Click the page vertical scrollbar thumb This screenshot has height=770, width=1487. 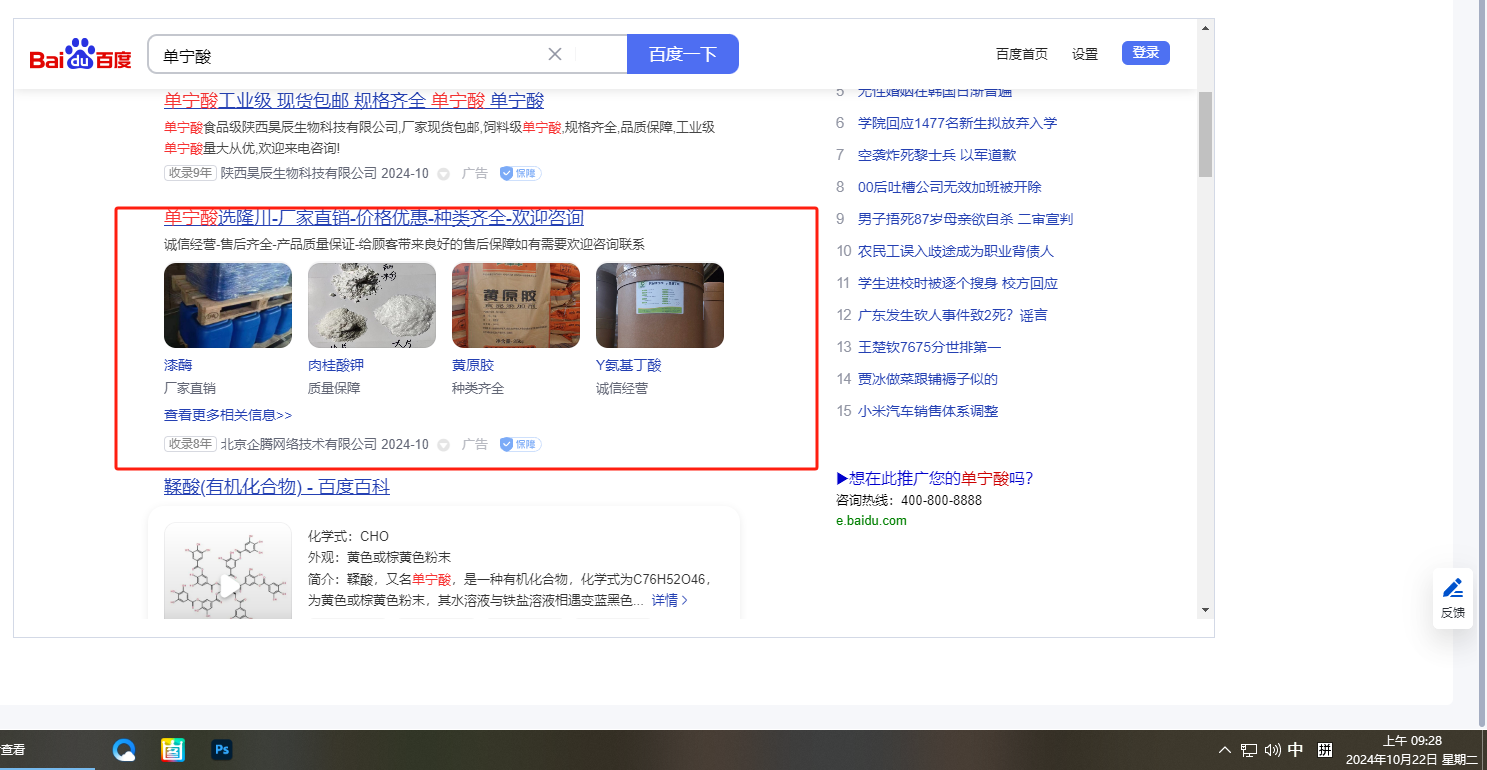click(1205, 133)
